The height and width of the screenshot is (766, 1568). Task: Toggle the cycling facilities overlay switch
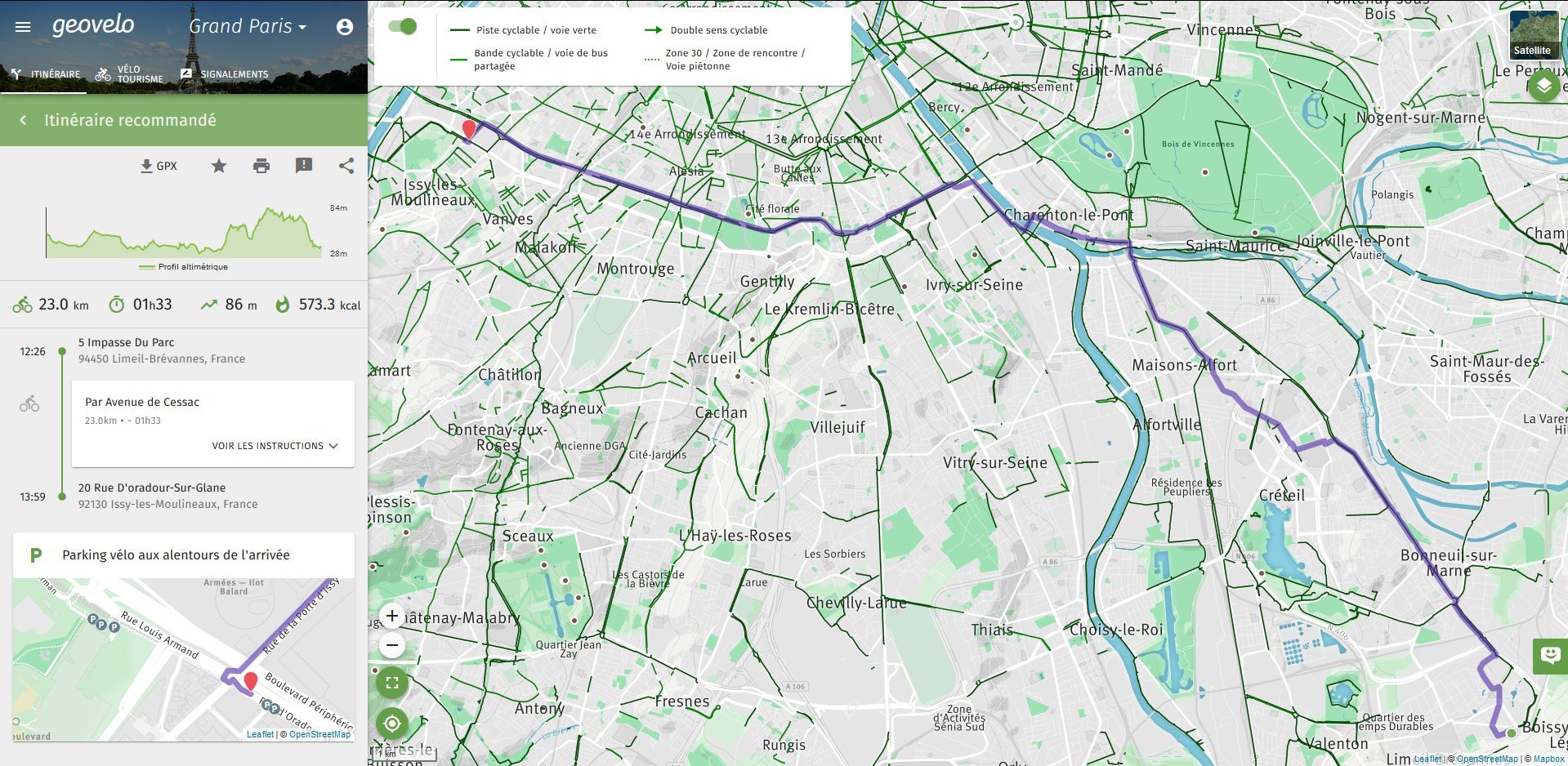[403, 26]
